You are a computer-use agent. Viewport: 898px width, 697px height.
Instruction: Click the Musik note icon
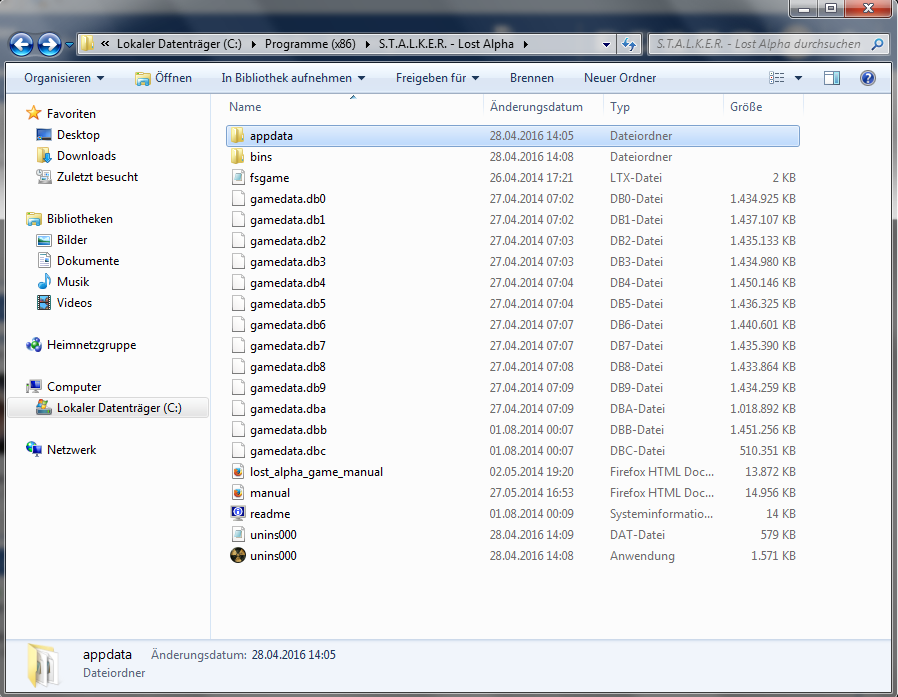tap(44, 281)
